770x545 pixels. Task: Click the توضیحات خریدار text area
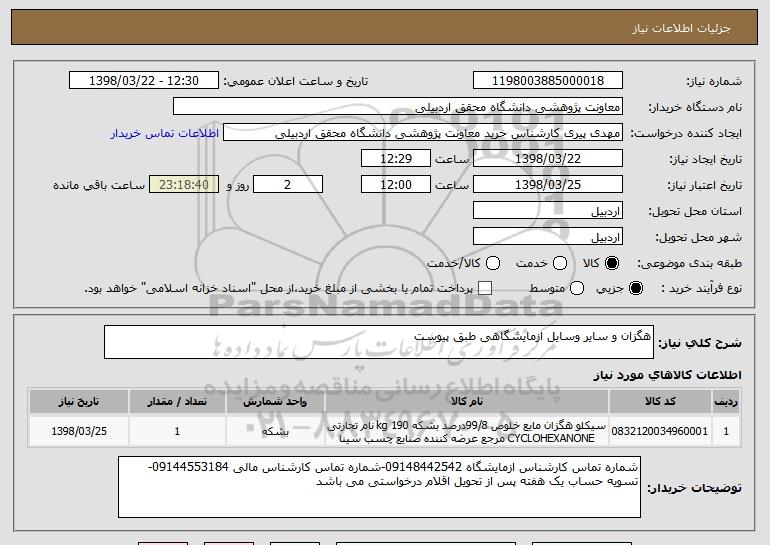coord(379,487)
